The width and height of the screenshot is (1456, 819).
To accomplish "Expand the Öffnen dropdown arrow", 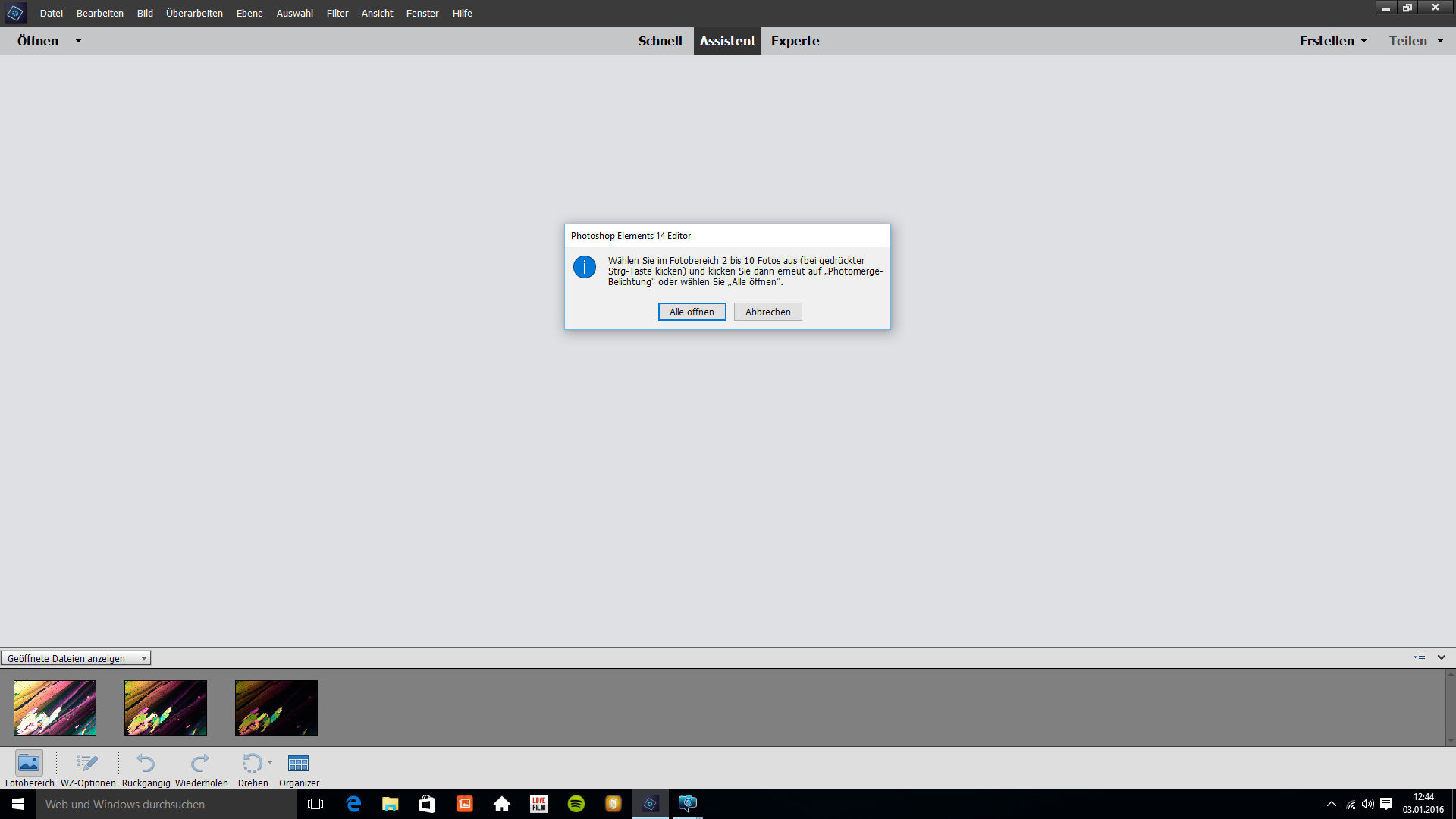I will [78, 41].
